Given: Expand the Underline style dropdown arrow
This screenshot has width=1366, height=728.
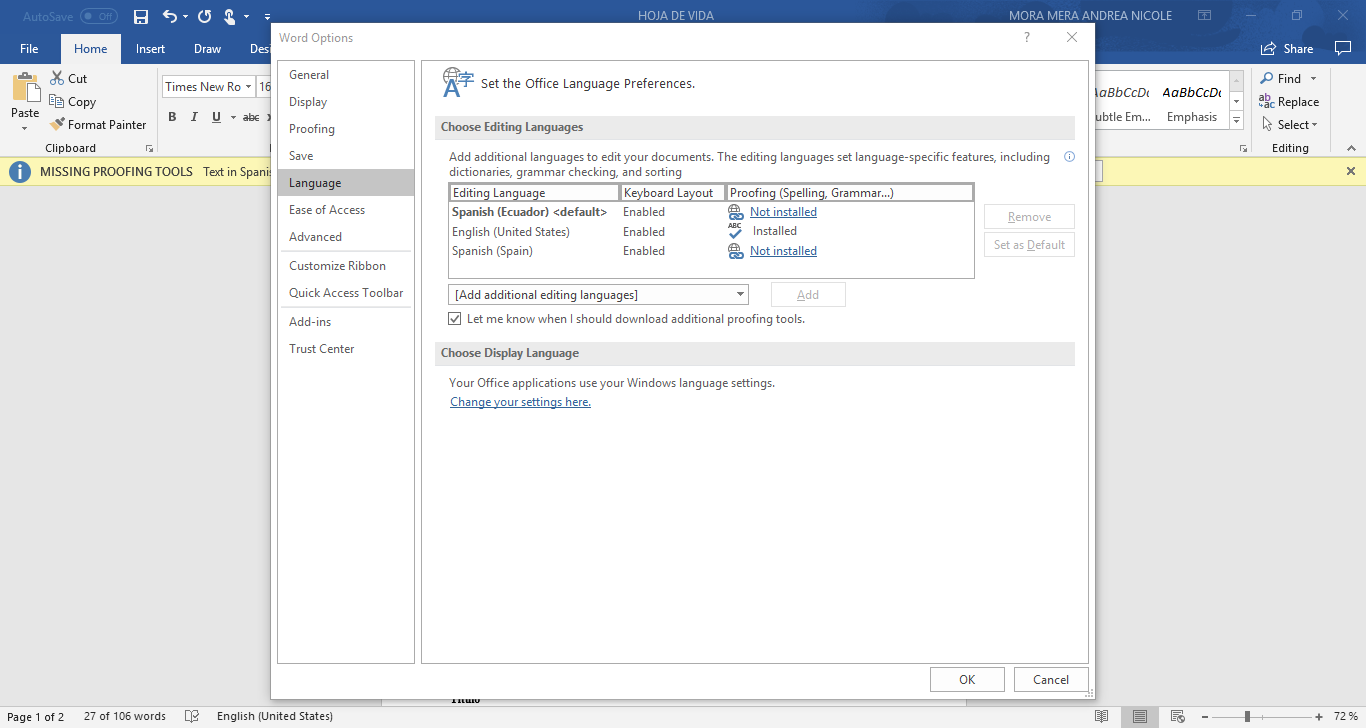Looking at the screenshot, I should pos(233,117).
